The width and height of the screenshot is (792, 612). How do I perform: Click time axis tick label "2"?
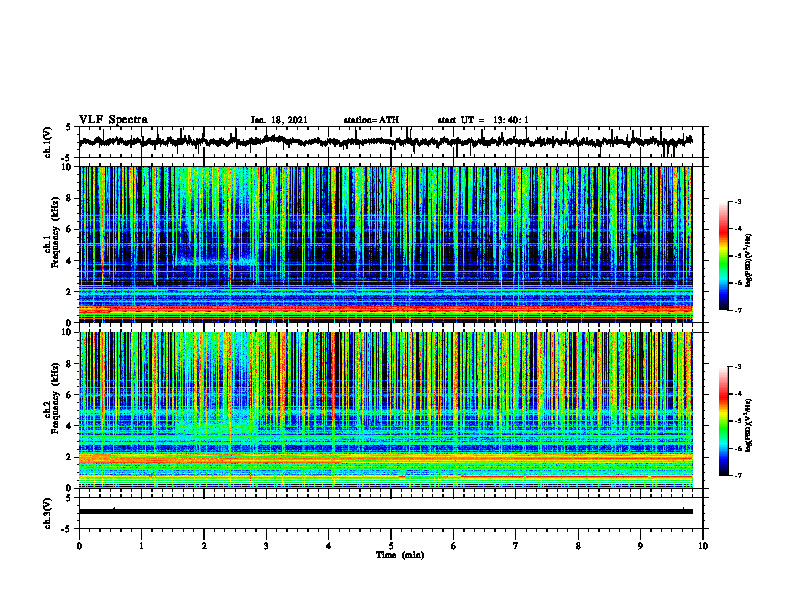click(204, 546)
